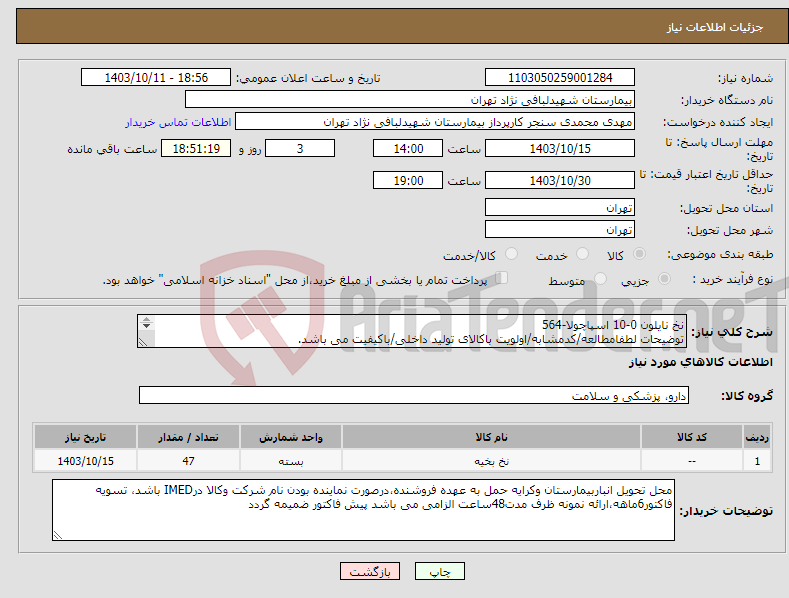Click the تعداد / مقدار column header
This screenshot has width=789, height=598.
click(x=188, y=437)
